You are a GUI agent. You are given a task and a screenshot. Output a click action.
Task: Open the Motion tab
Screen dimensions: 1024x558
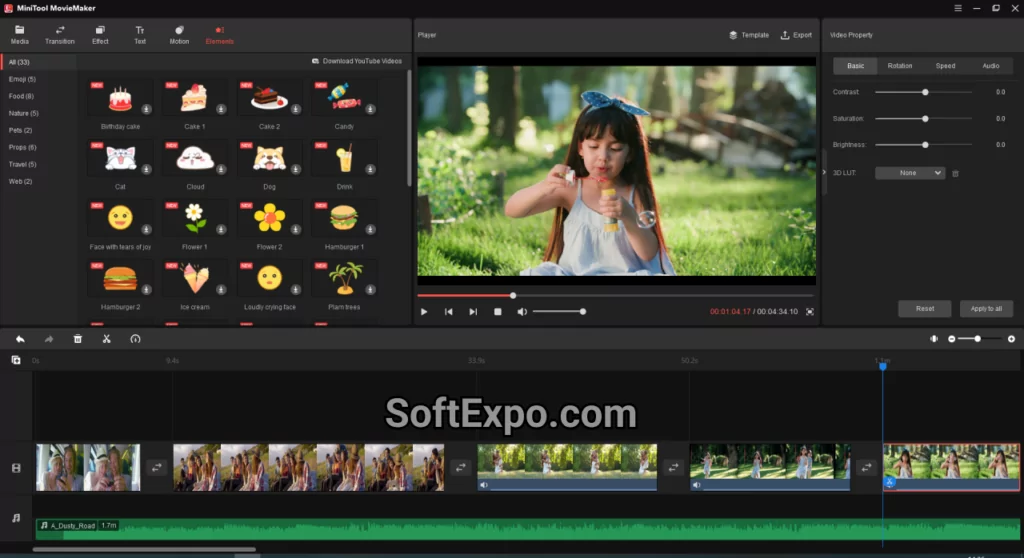[179, 35]
